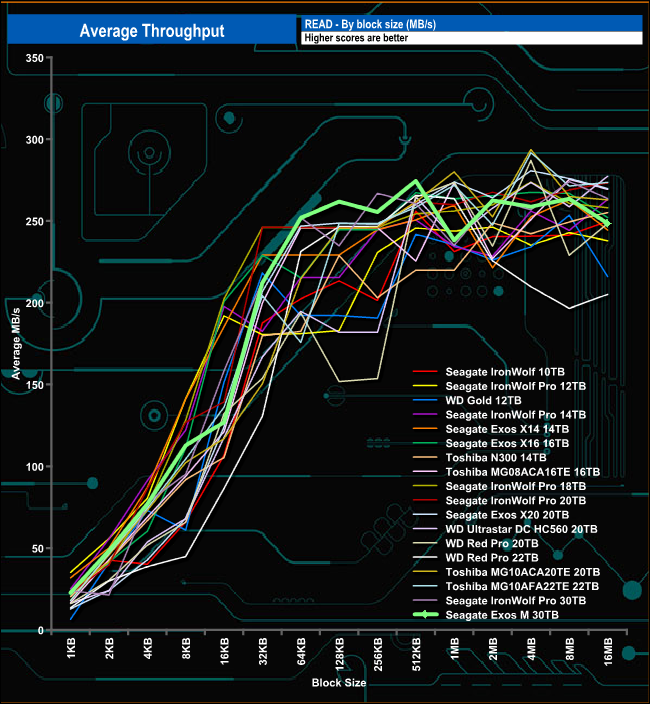Select 'WD Red Pro 22TB' legend label
The width and height of the screenshot is (650, 704).
click(492, 558)
